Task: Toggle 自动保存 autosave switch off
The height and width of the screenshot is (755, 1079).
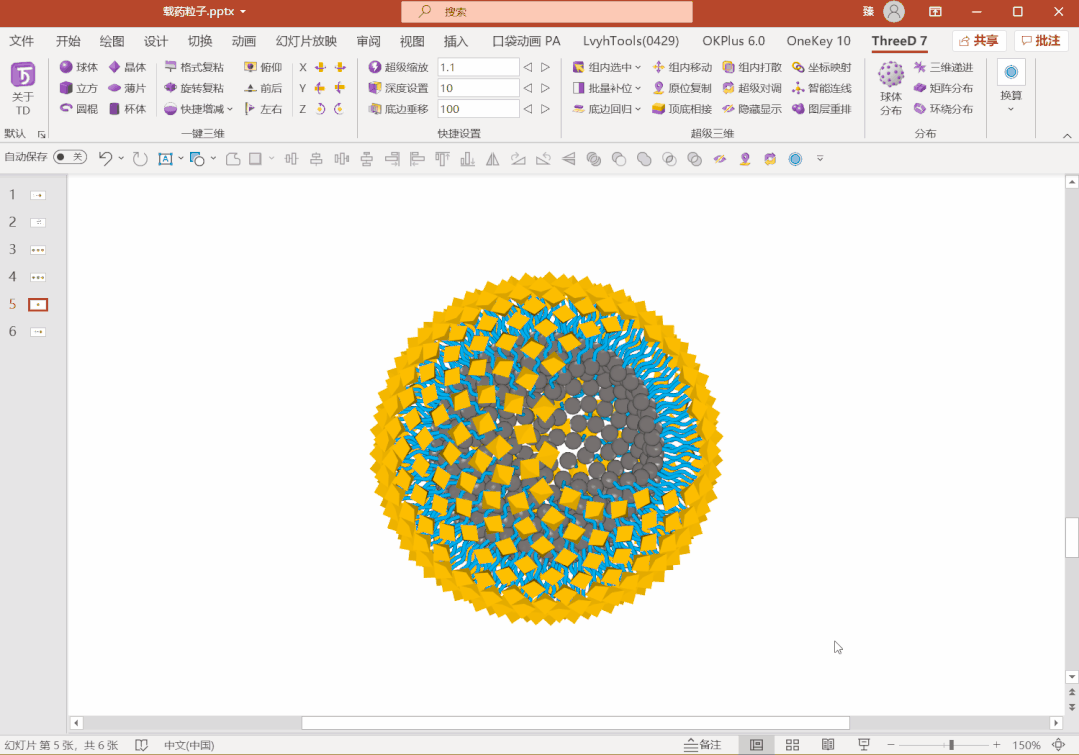Action: coord(68,158)
